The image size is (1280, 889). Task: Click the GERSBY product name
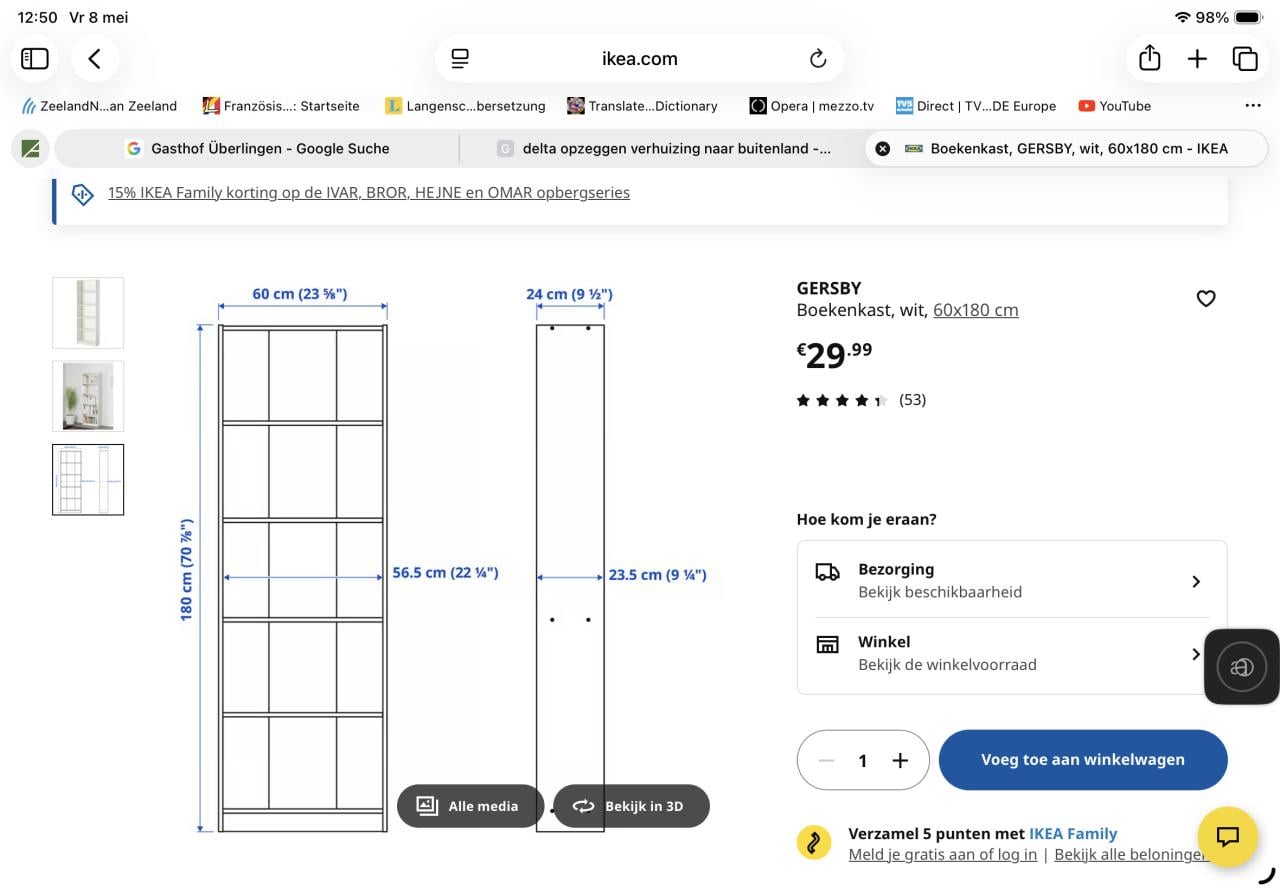coord(829,288)
